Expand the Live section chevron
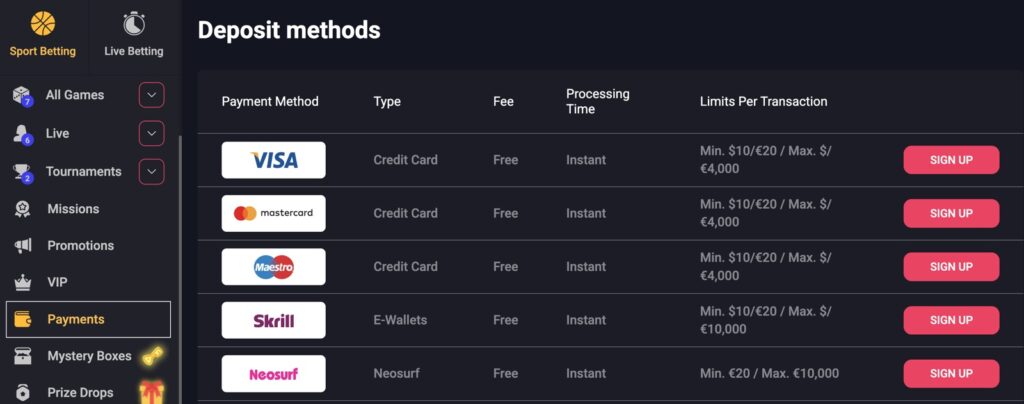Viewport: 1024px width, 404px height. (152, 133)
